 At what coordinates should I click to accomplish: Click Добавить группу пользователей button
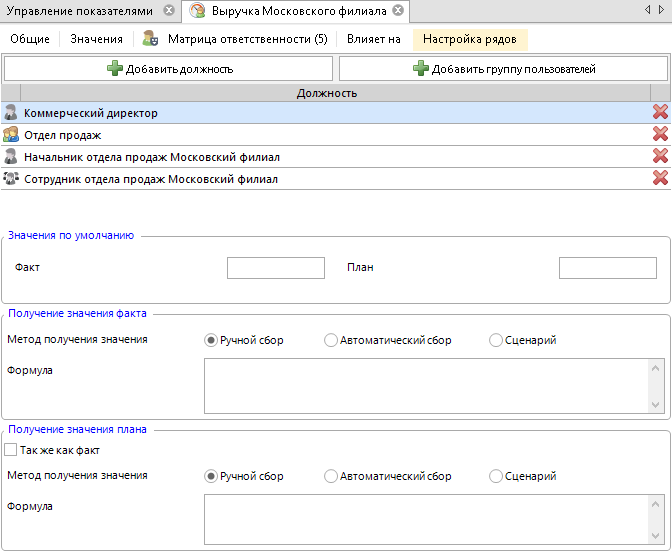(x=503, y=69)
